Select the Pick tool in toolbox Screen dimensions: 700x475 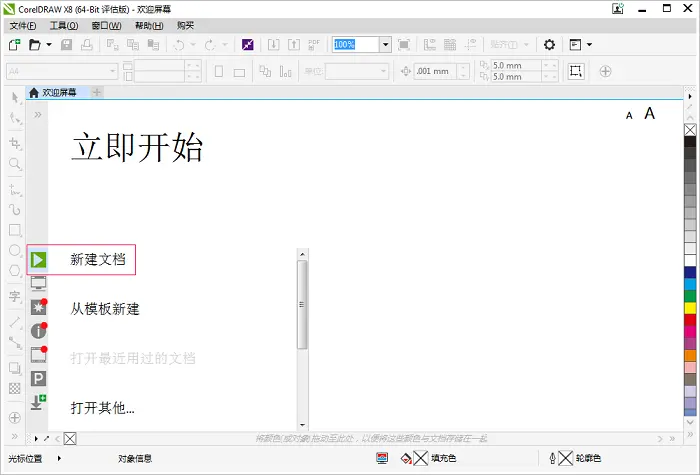(x=15, y=97)
